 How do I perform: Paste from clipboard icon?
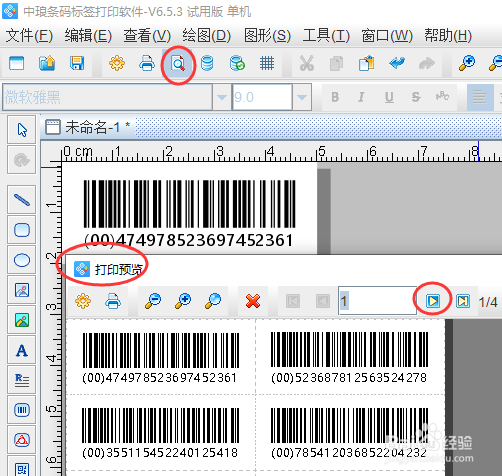(367, 63)
